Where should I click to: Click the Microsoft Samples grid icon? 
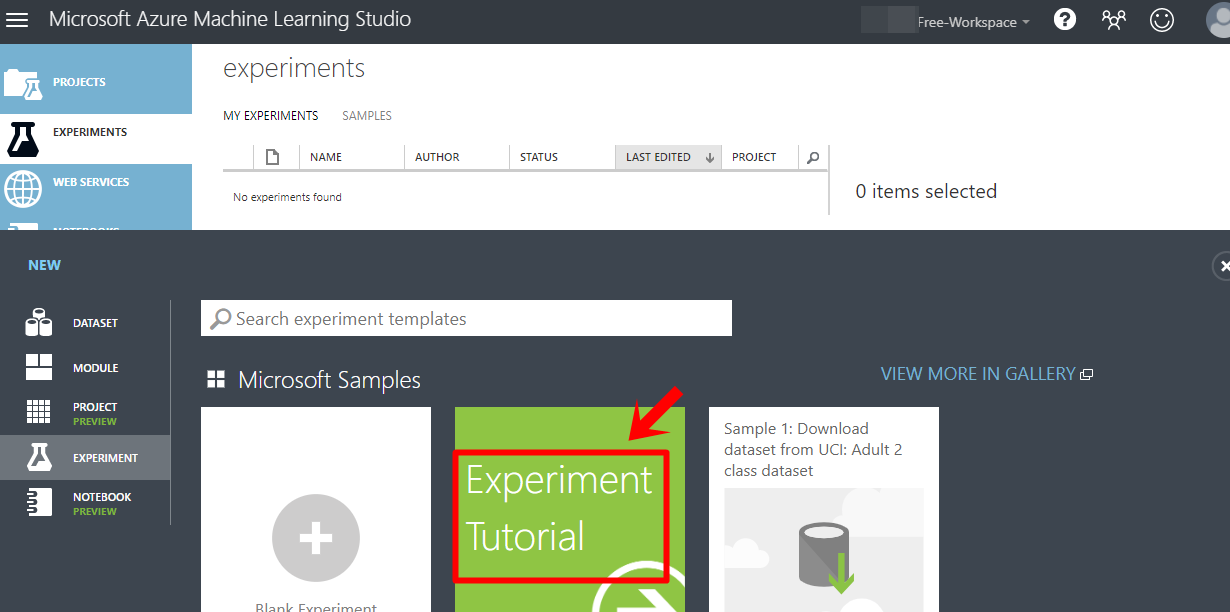215,379
